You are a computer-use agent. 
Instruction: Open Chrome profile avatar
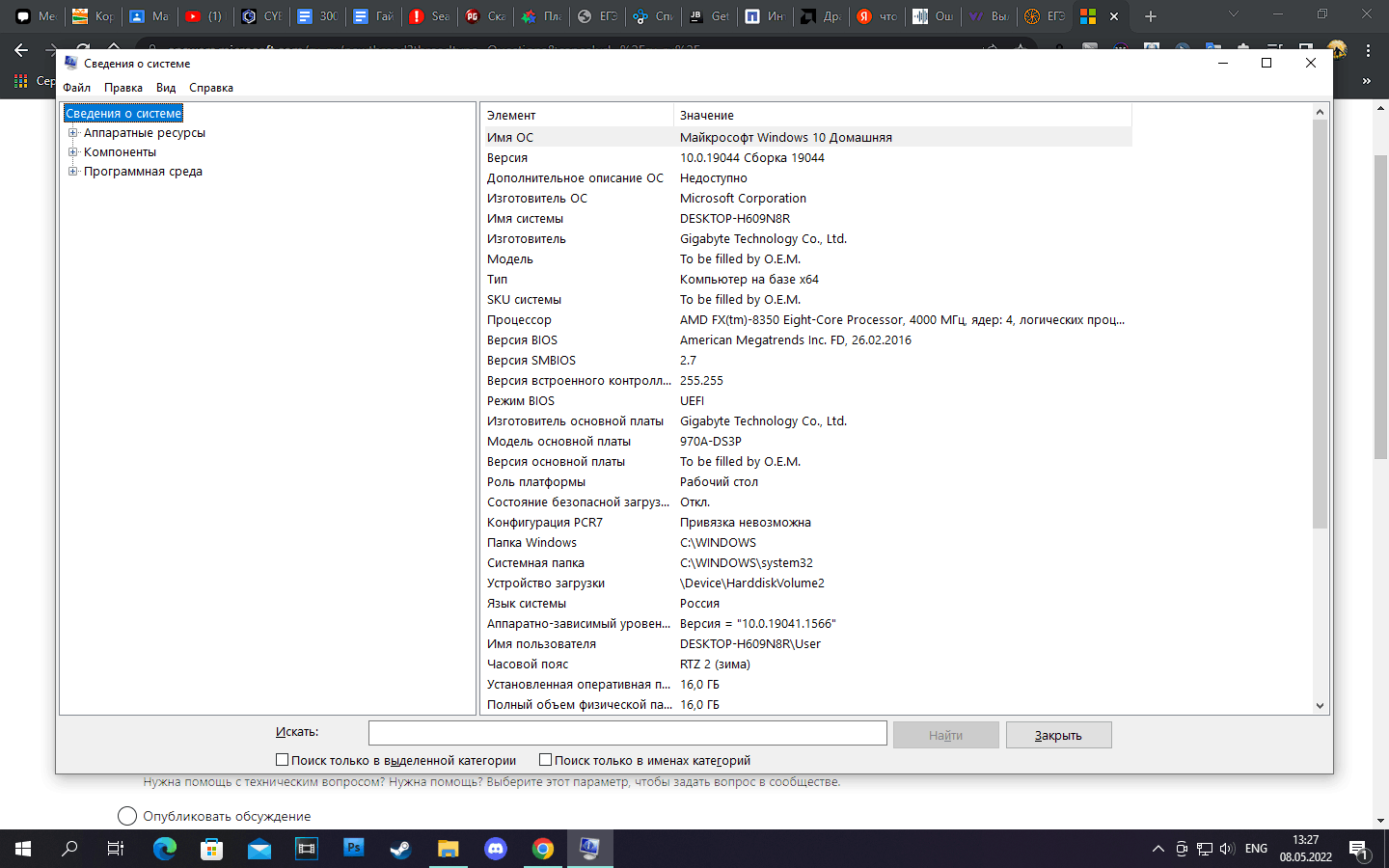1337,49
